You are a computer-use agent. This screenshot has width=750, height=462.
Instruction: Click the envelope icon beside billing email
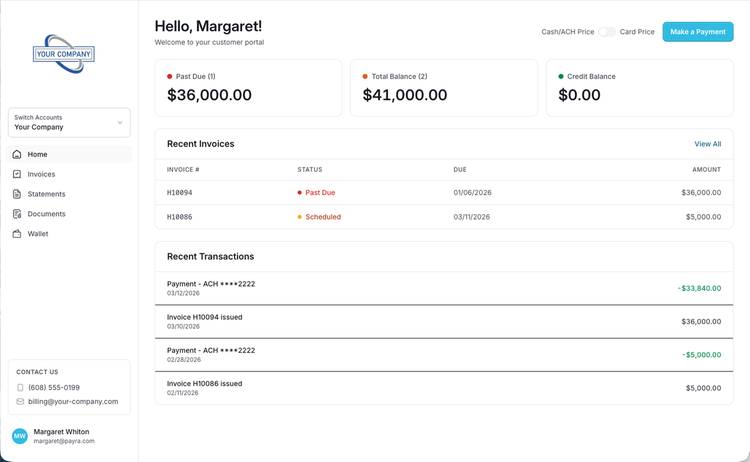20,402
